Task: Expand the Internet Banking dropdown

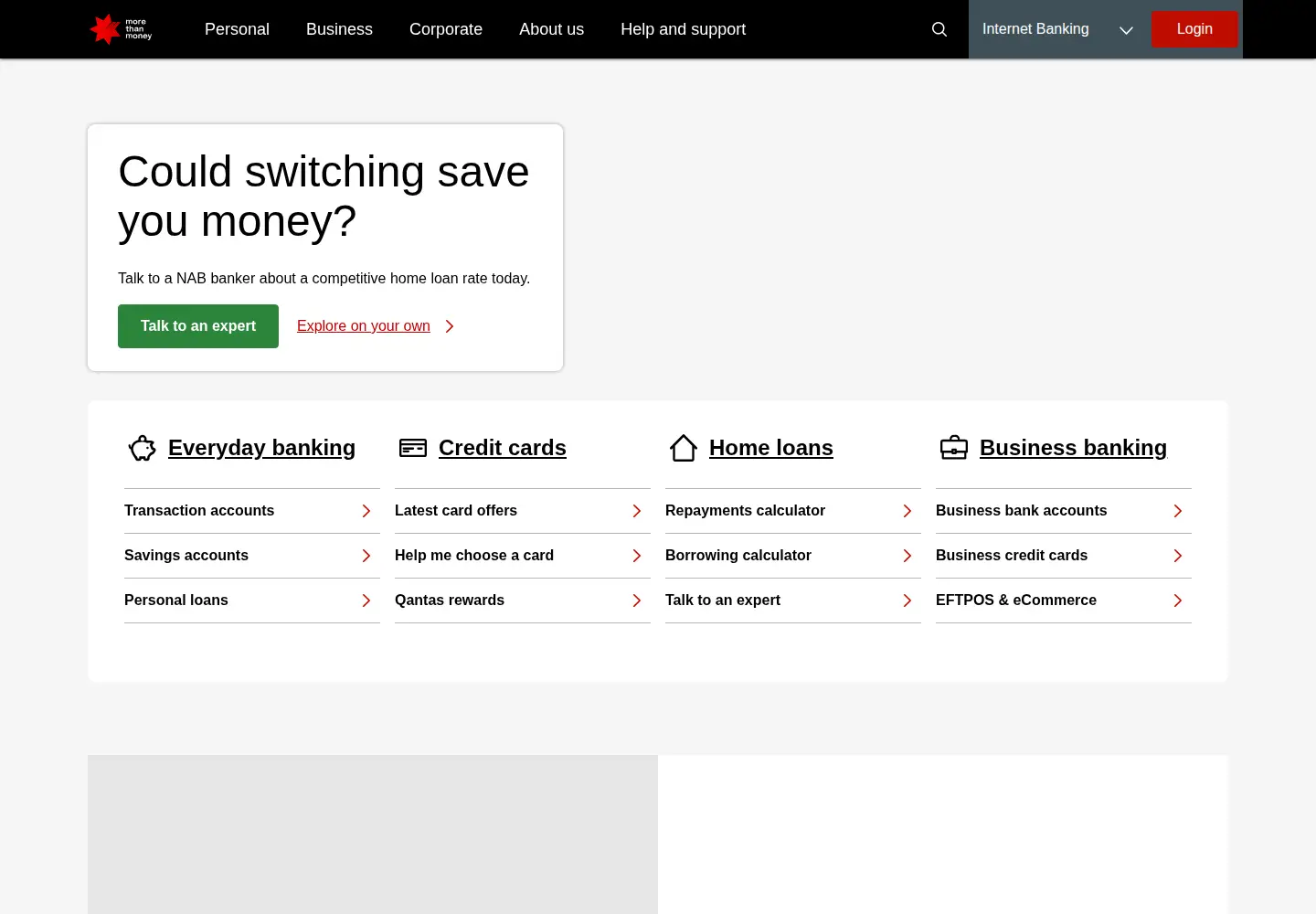Action: click(x=1057, y=29)
